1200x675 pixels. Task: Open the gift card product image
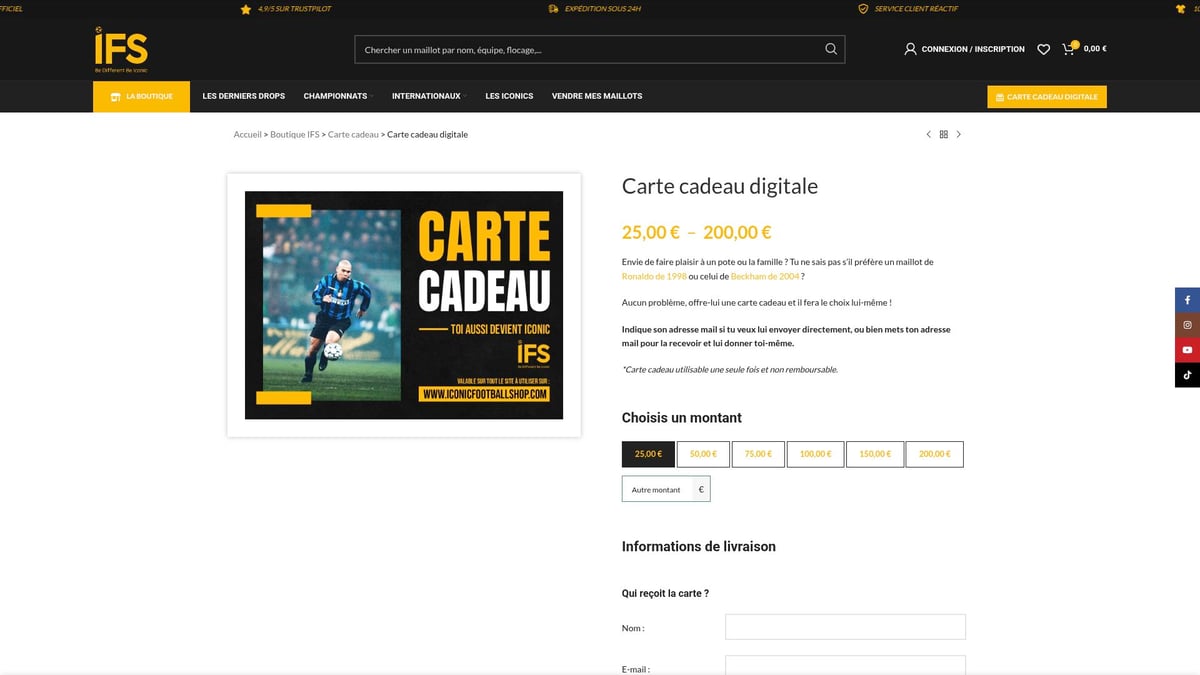(x=404, y=305)
